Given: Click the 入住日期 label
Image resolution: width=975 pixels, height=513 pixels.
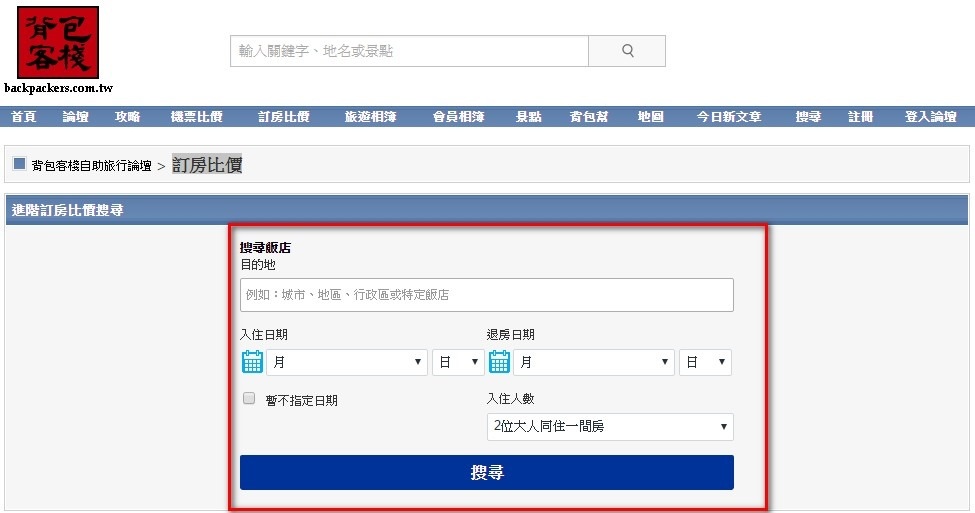Looking at the screenshot, I should (264, 335).
